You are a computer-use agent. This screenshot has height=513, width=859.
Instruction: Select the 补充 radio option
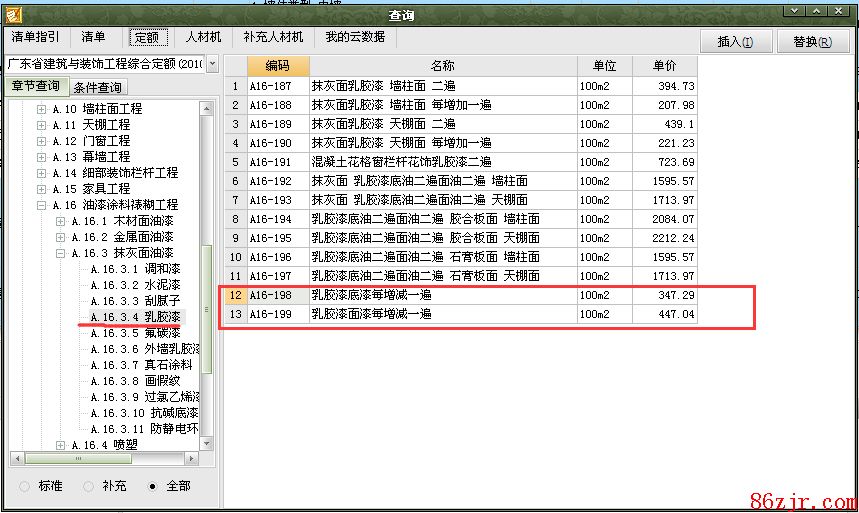(x=88, y=486)
